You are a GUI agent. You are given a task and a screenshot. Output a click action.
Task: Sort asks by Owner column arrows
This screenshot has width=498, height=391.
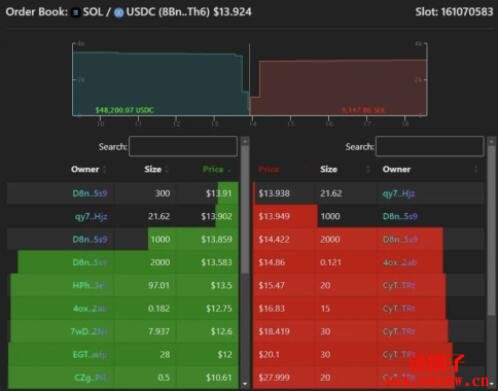click(x=476, y=170)
